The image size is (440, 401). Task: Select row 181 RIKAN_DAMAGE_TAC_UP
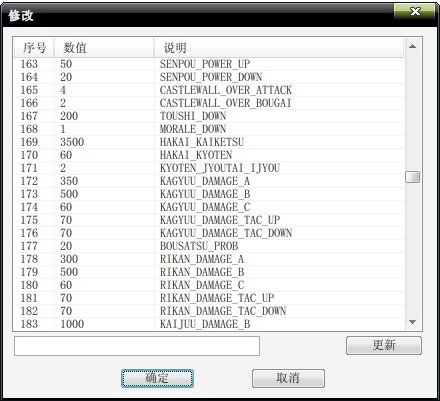point(209,298)
